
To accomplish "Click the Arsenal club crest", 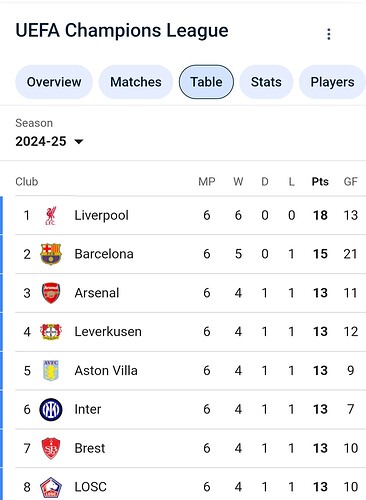I will (51, 293).
